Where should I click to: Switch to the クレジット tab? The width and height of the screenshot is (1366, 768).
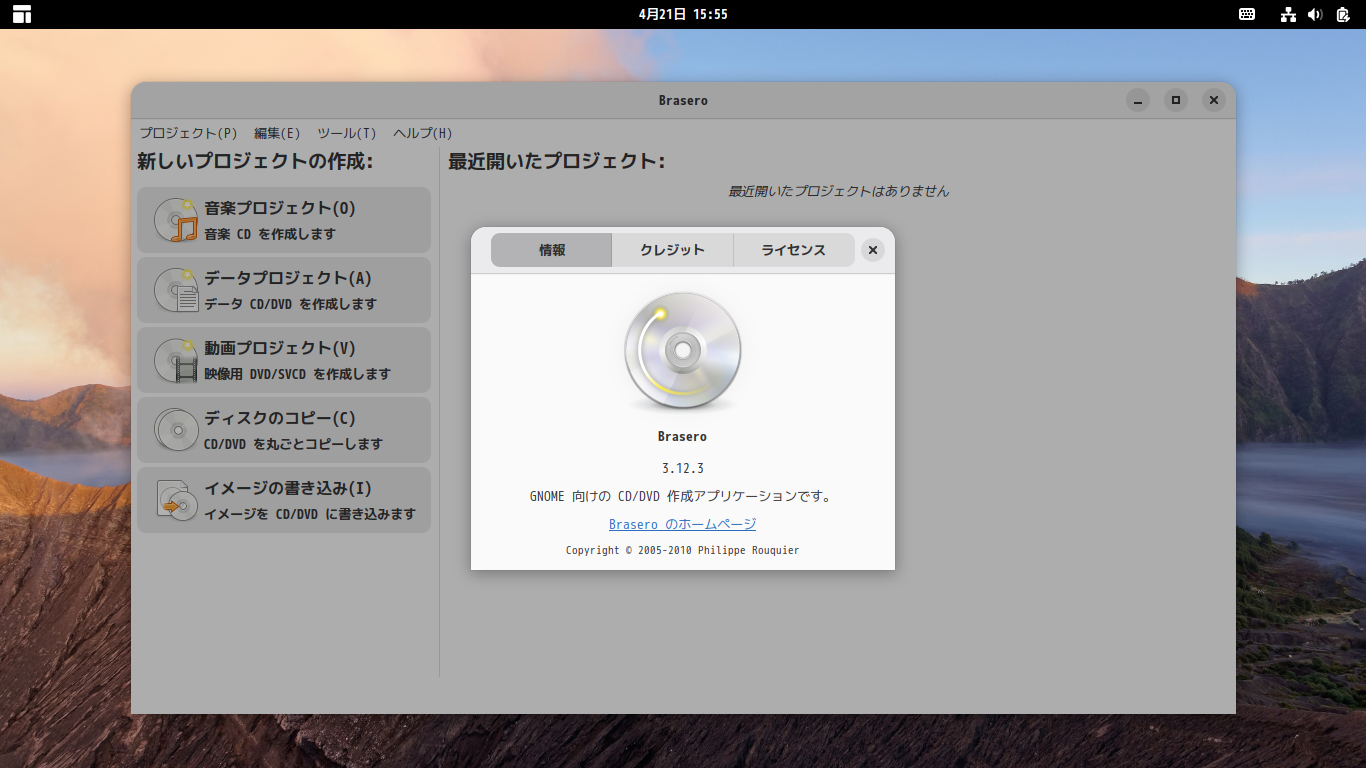click(672, 250)
